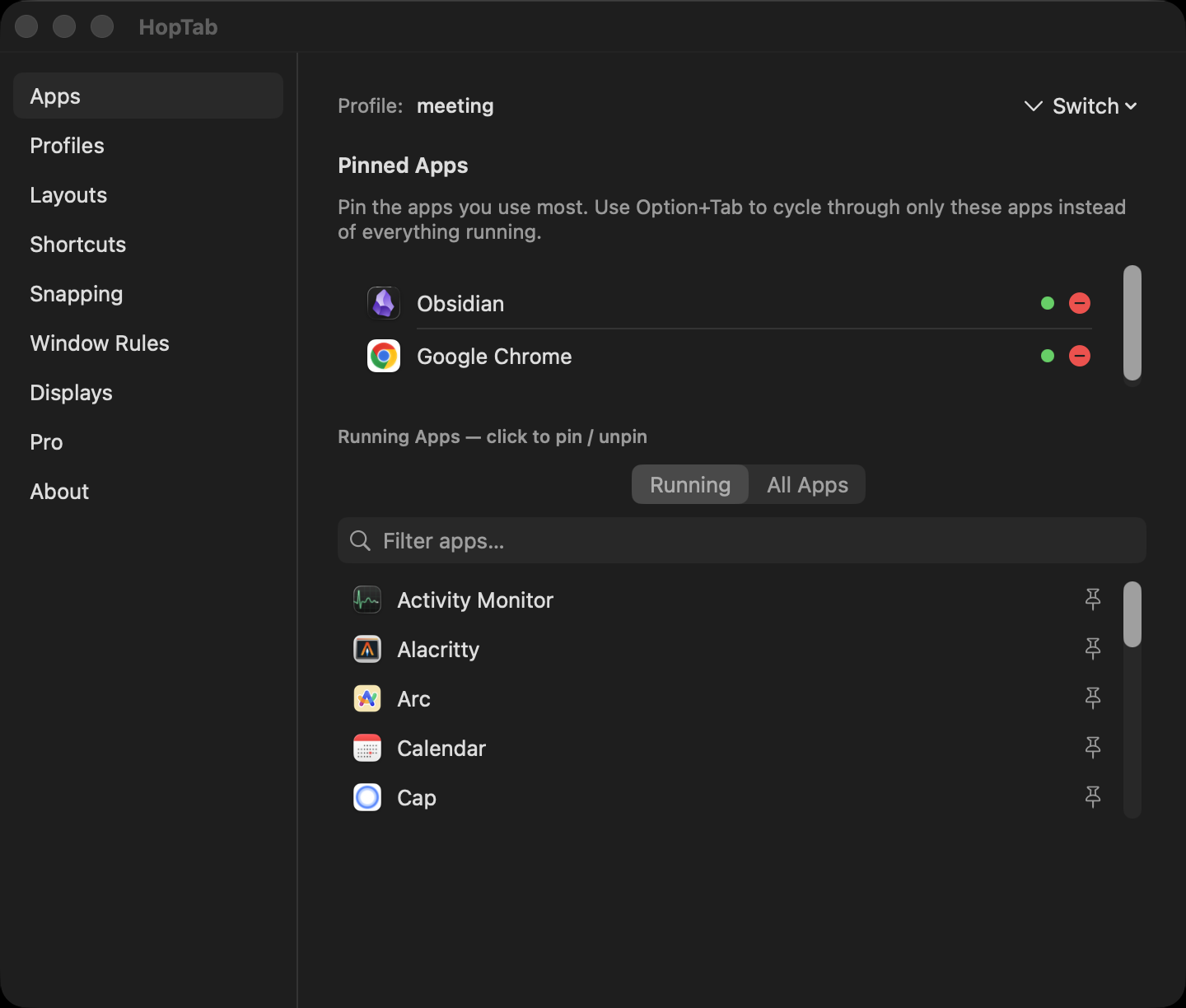
Task: Click Google Chrome's green running status dot
Action: [1048, 356]
